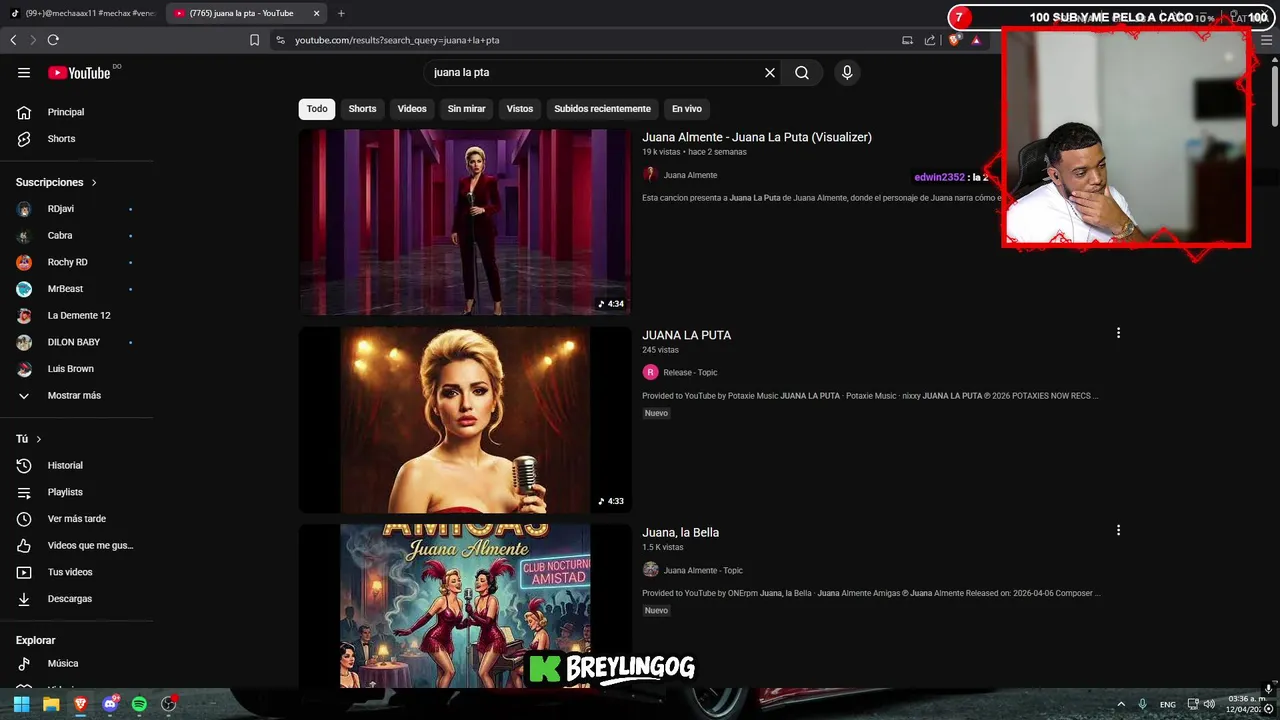Screen dimensions: 1280x720
Task: Play Juana Almente Visualizer thumbnail
Action: coord(465,222)
